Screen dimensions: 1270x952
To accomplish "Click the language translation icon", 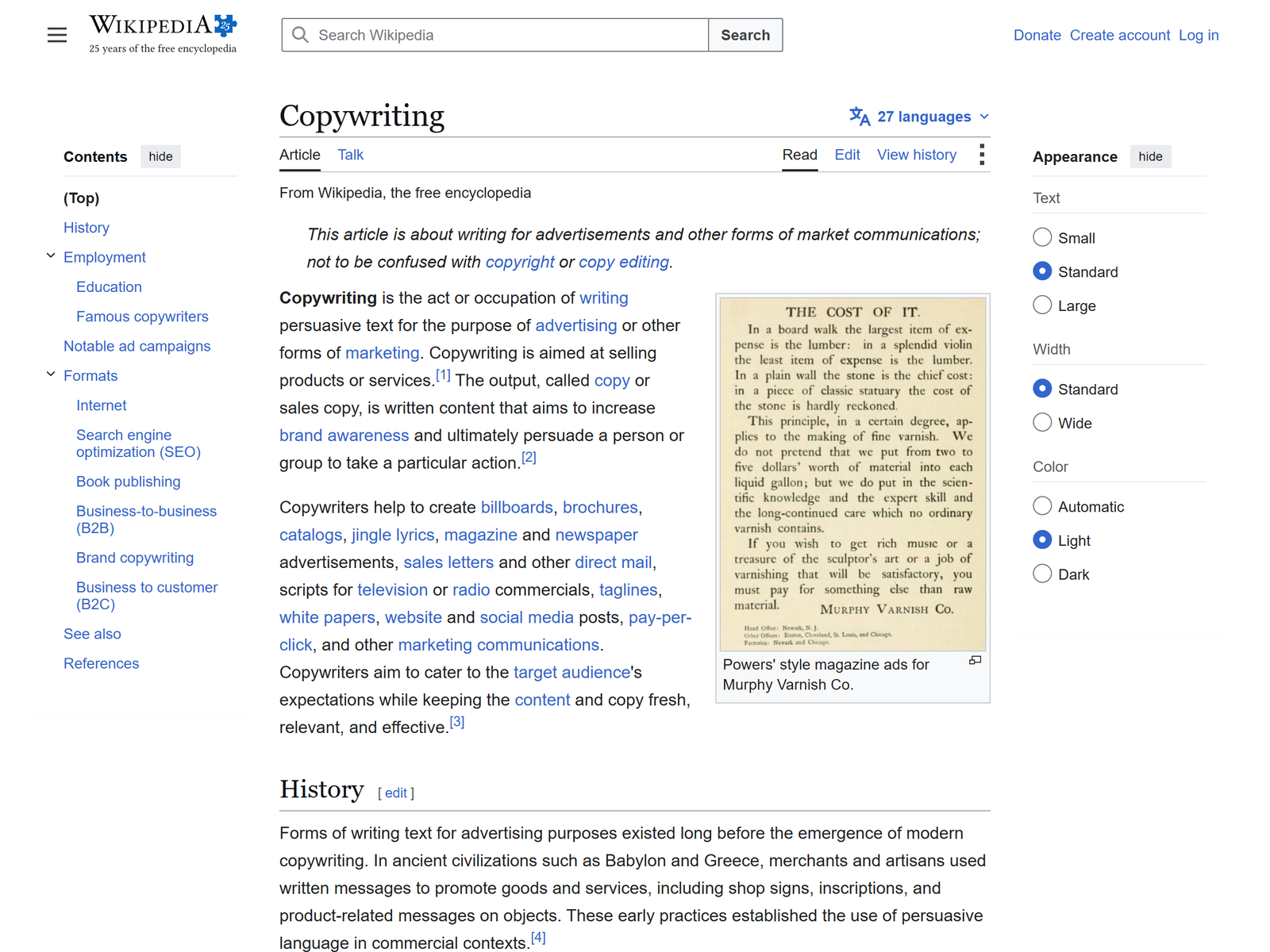I will (860, 117).
